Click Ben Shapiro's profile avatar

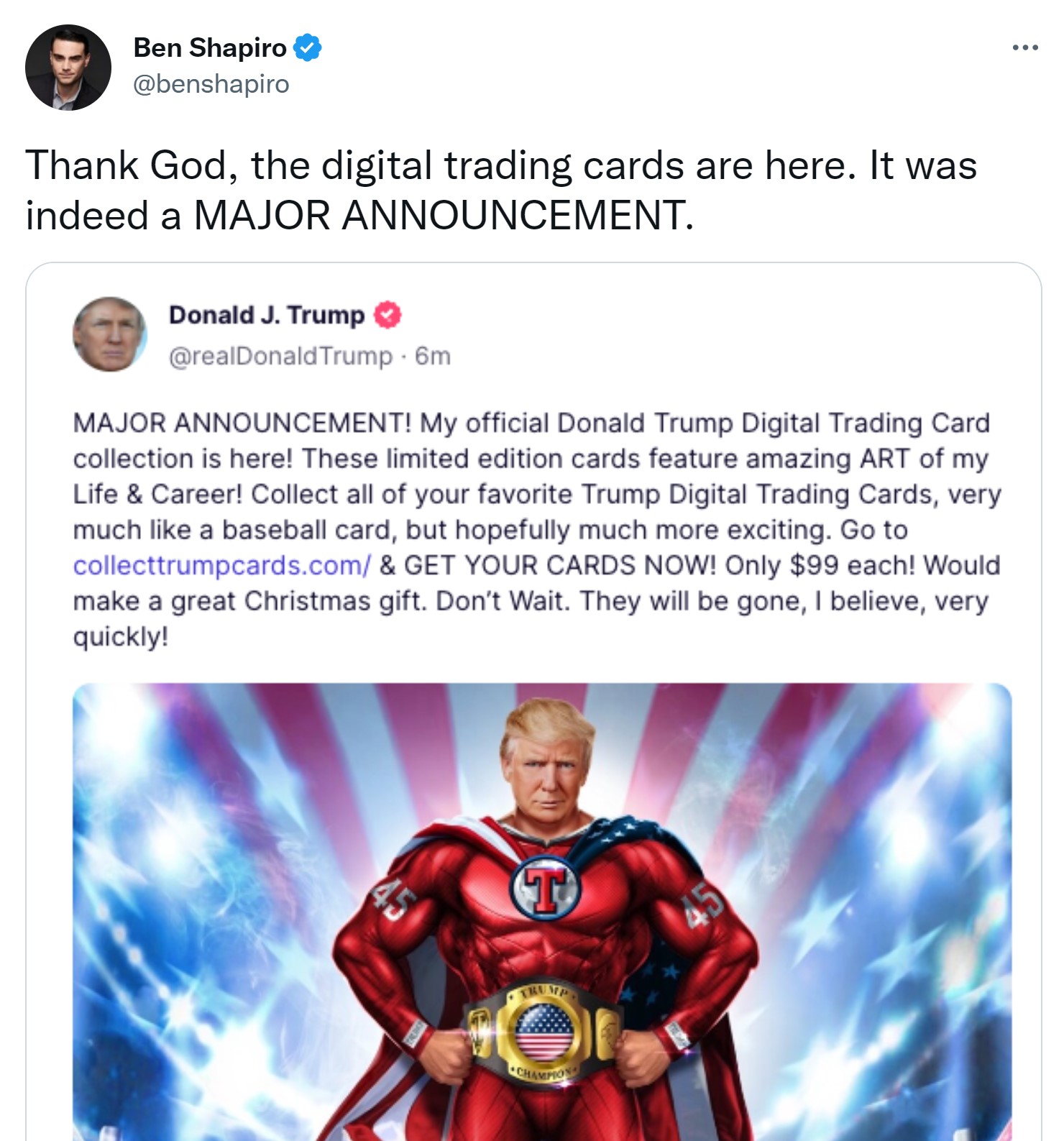(68, 68)
